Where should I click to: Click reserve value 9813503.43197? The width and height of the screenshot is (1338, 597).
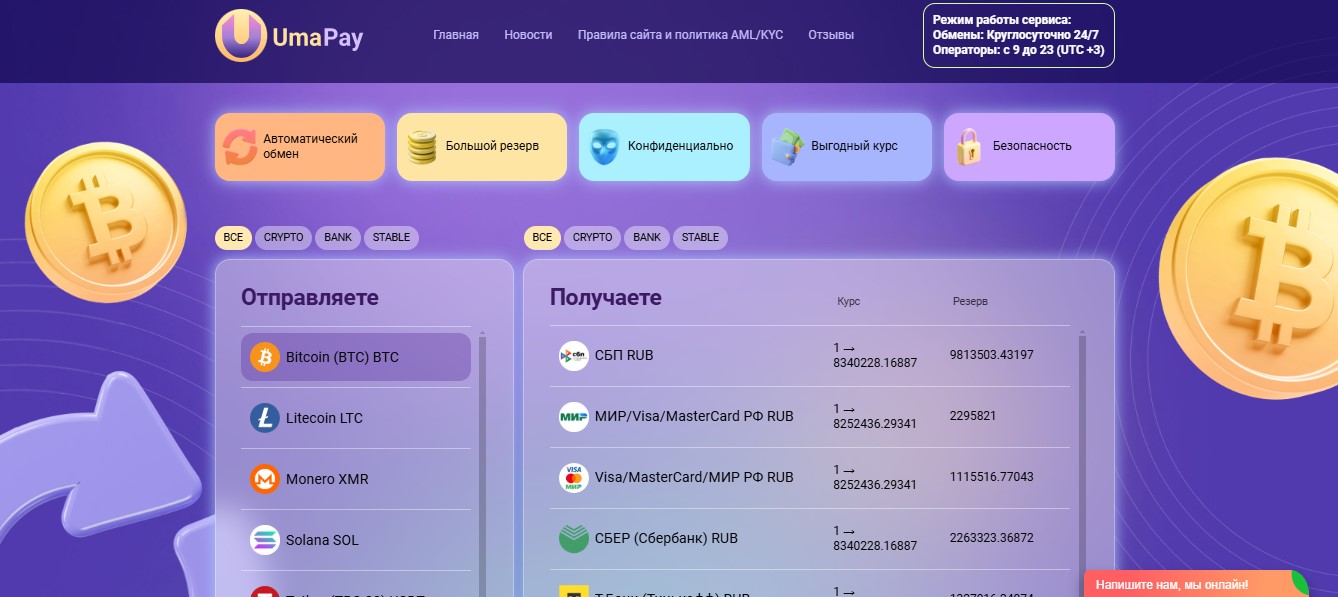point(992,355)
